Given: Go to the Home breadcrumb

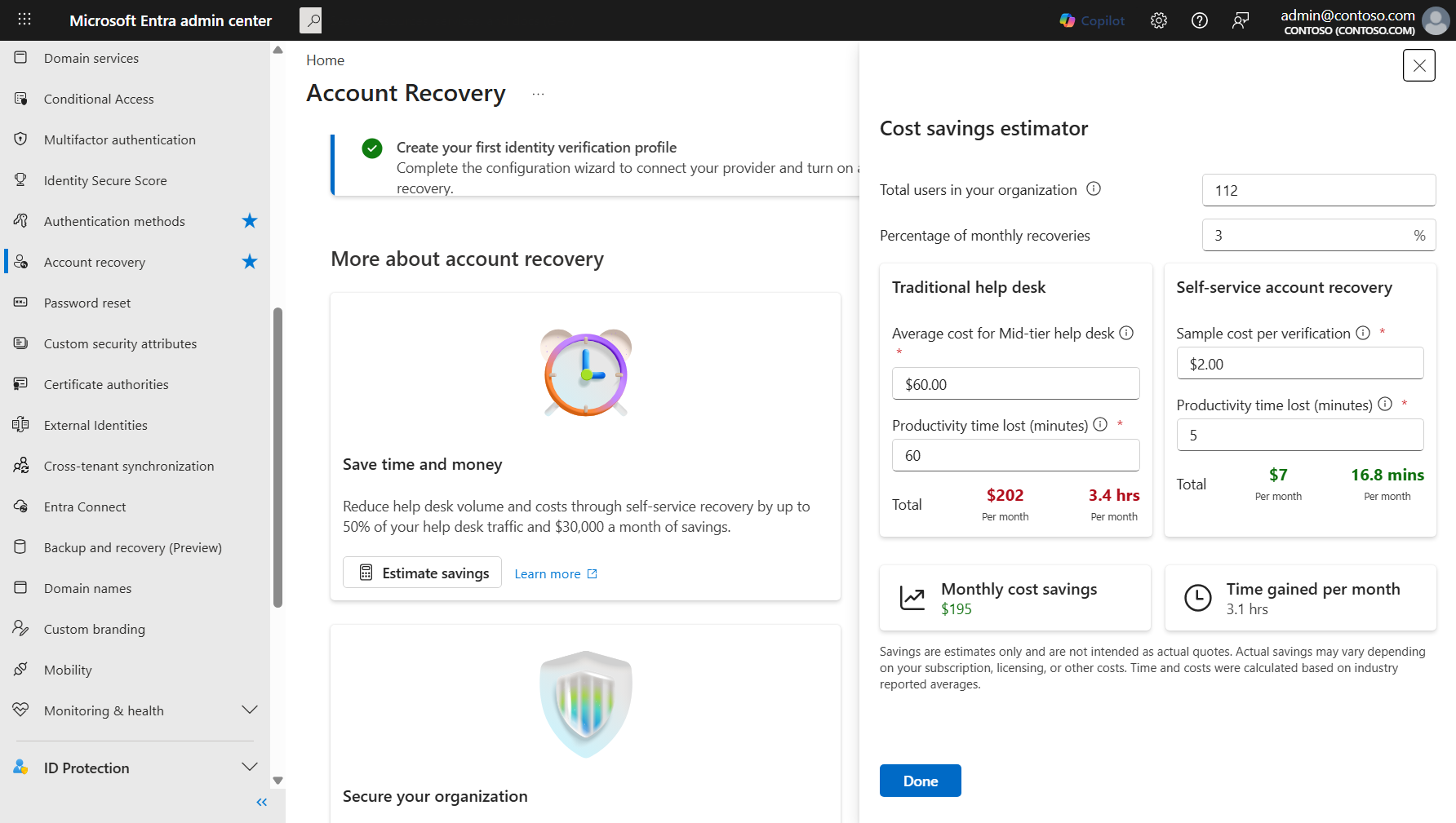Looking at the screenshot, I should 325,60.
